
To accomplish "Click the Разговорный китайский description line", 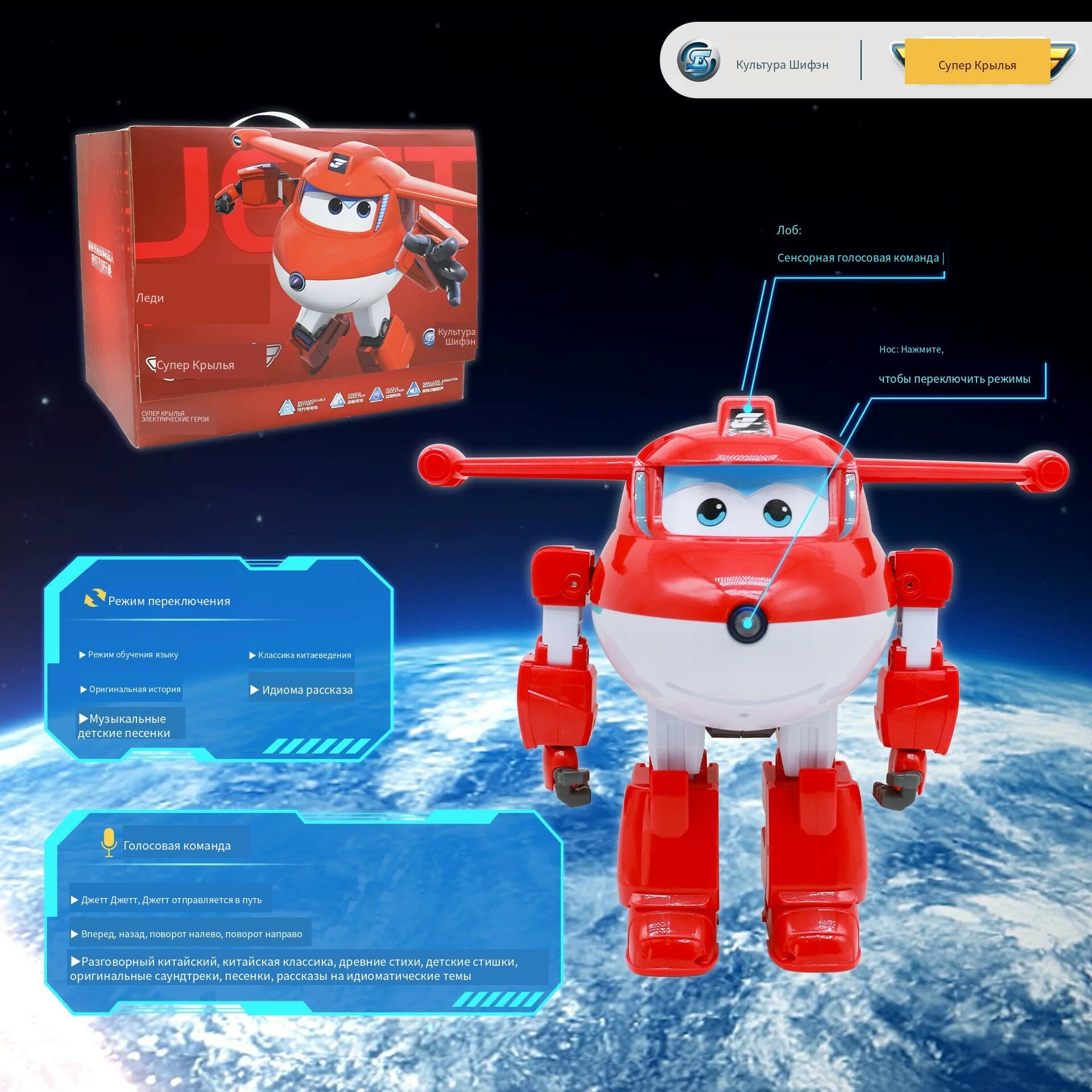I will click(294, 969).
